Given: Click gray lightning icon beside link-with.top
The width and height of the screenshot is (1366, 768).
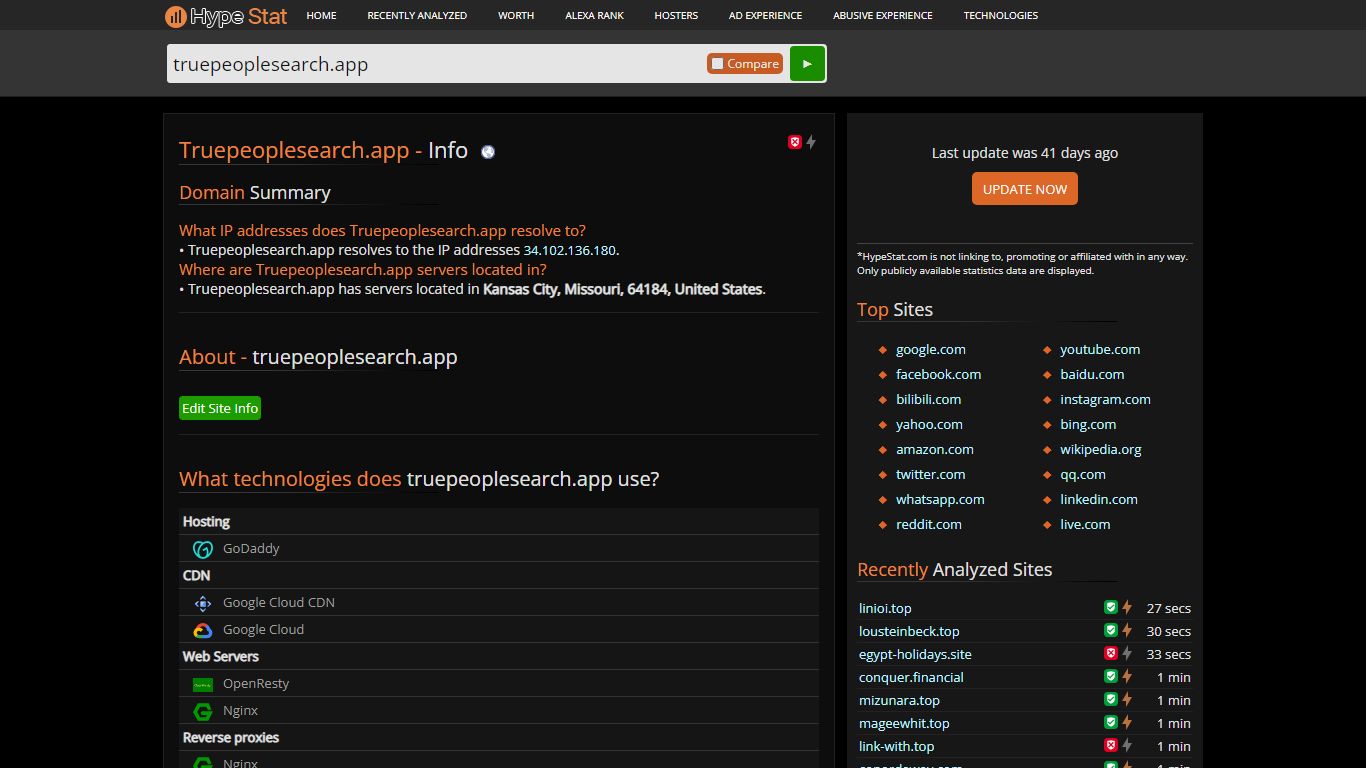Looking at the screenshot, I should click(x=1127, y=745).
